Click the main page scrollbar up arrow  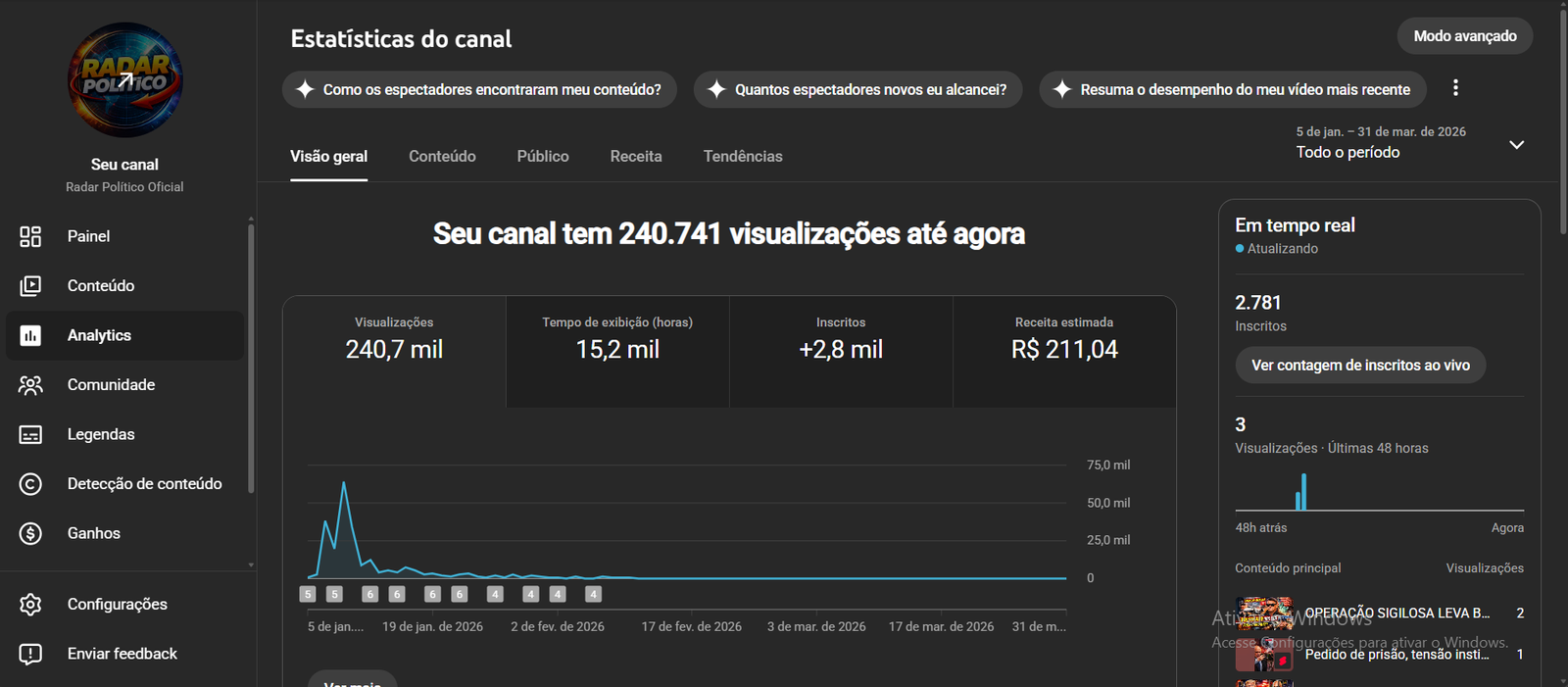pyautogui.click(x=1562, y=5)
